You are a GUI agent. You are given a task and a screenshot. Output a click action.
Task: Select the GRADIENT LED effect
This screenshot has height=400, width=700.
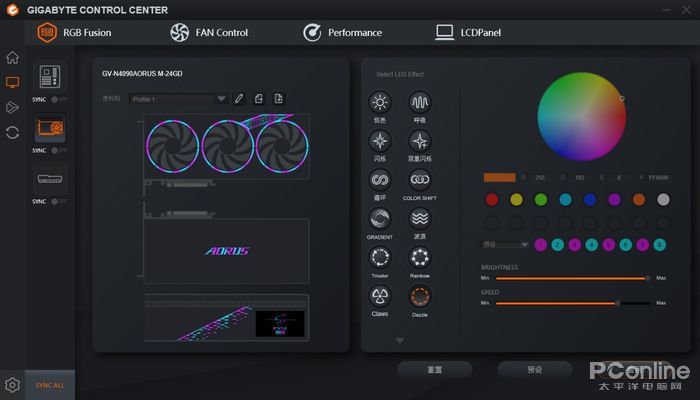point(380,219)
